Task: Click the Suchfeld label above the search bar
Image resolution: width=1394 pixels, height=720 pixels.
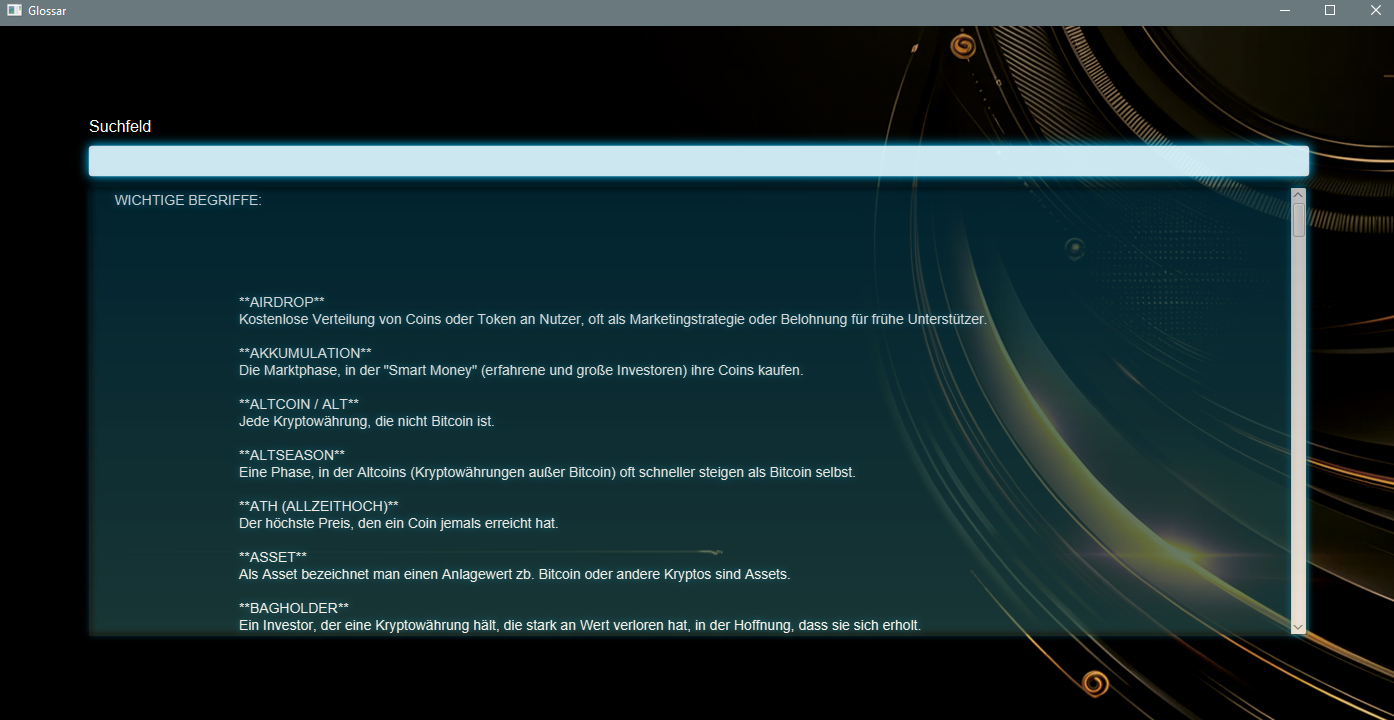Action: click(119, 126)
